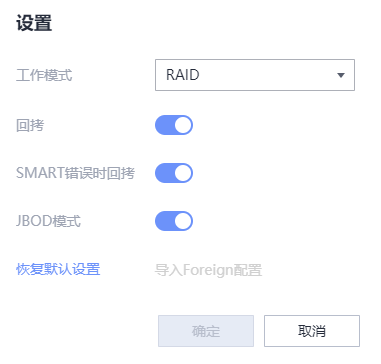Toggle the 回拷 switch off
This screenshot has width=381, height=364.
174,125
